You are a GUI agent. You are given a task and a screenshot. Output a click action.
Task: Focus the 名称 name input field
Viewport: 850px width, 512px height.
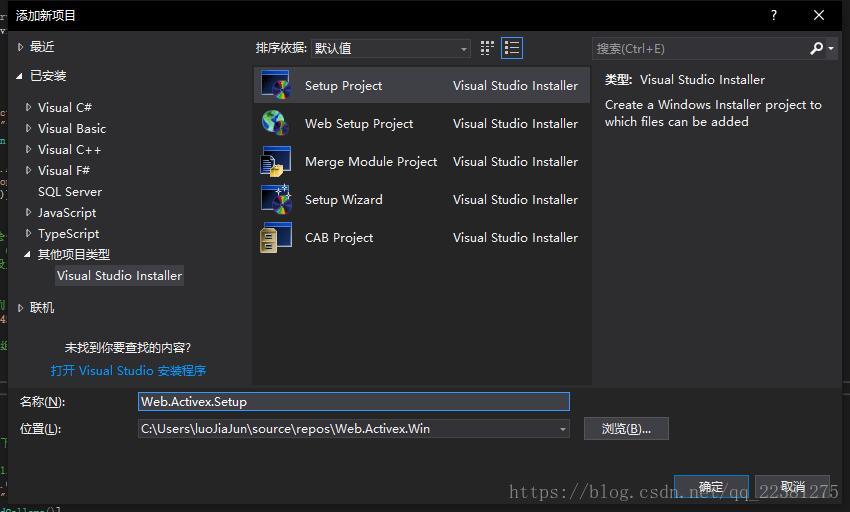tap(353, 401)
